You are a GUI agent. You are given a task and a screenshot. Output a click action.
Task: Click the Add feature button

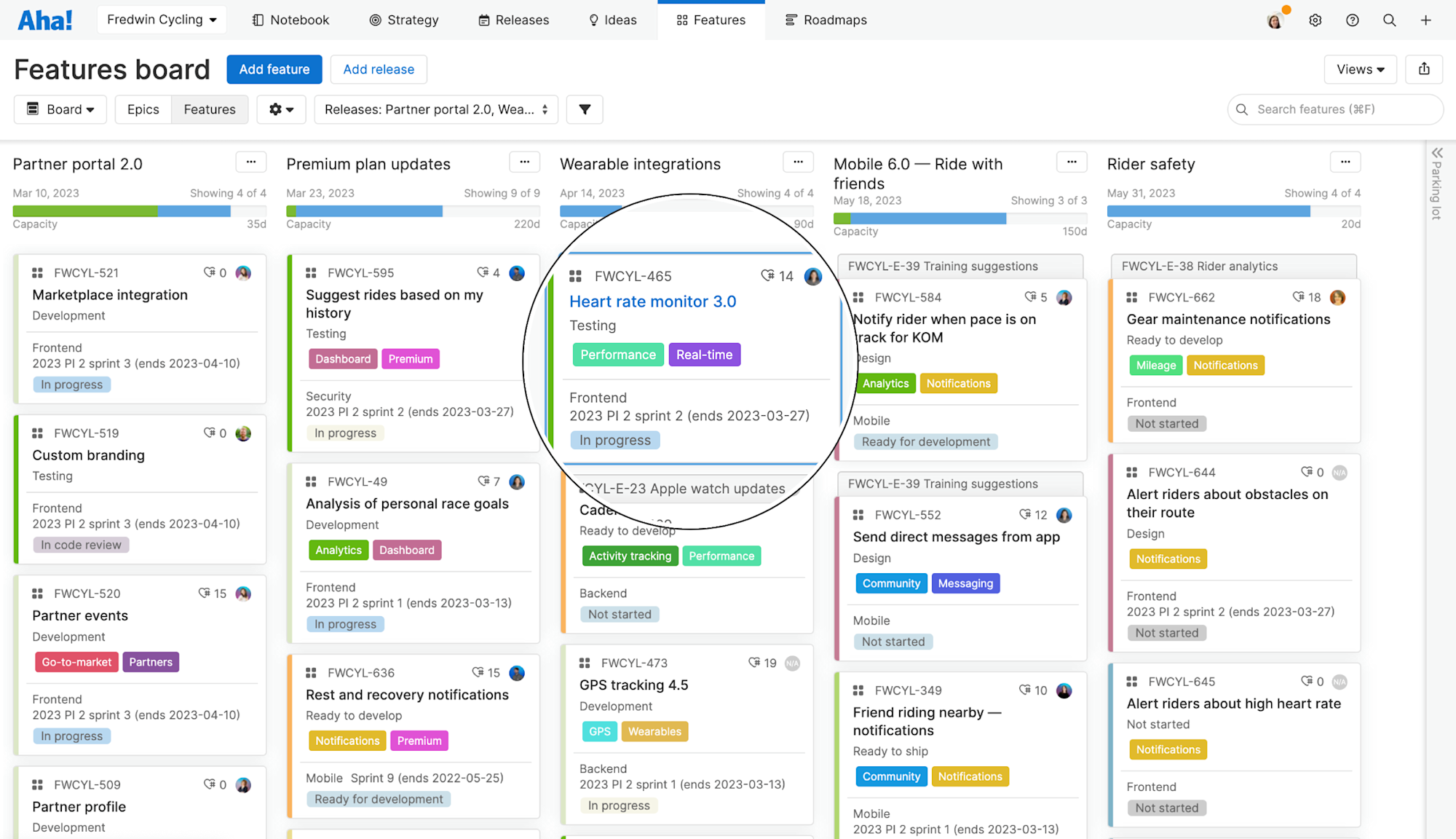274,69
